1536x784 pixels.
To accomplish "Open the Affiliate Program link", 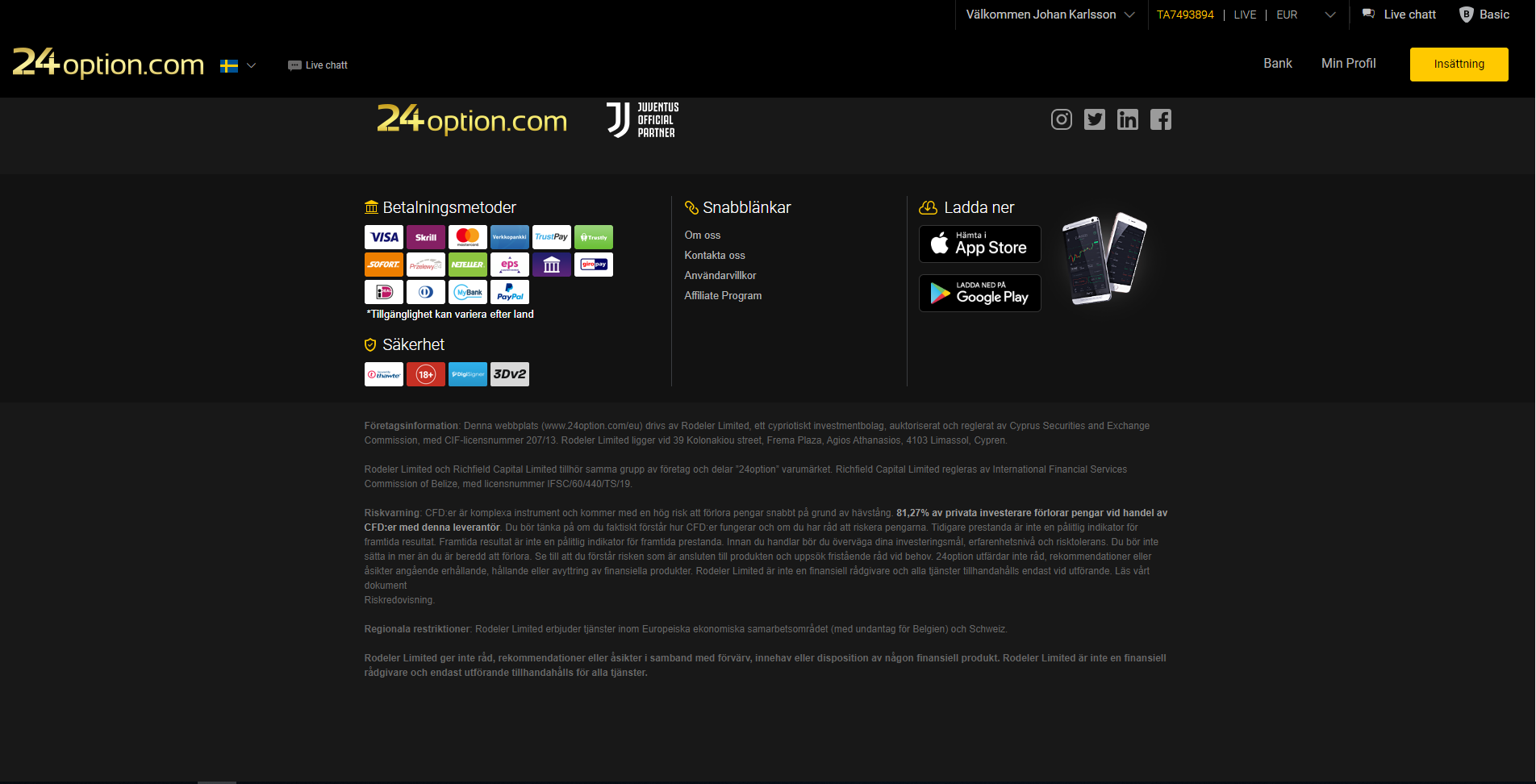I will (x=723, y=296).
